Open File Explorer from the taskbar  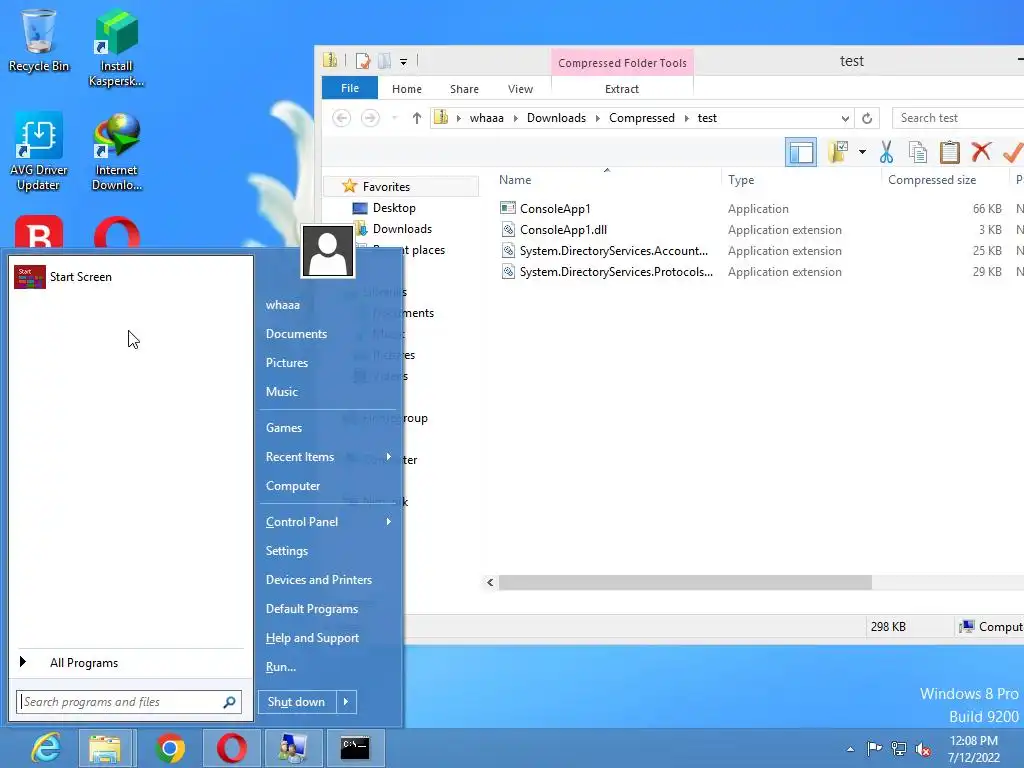pyautogui.click(x=104, y=748)
